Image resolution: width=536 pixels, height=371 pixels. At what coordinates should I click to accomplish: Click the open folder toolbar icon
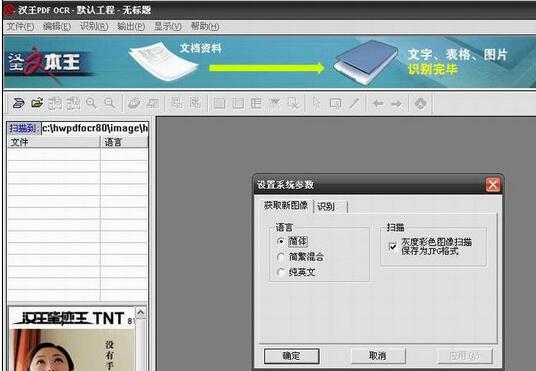37,103
